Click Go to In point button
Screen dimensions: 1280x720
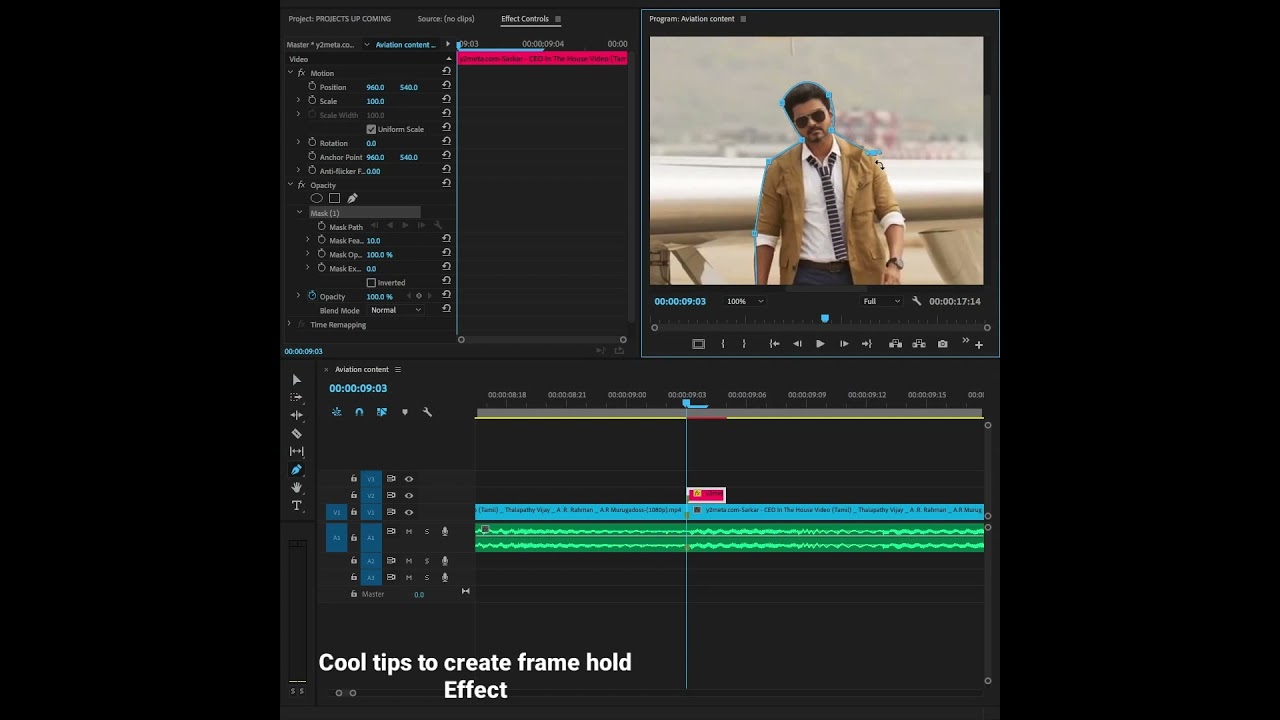(774, 344)
